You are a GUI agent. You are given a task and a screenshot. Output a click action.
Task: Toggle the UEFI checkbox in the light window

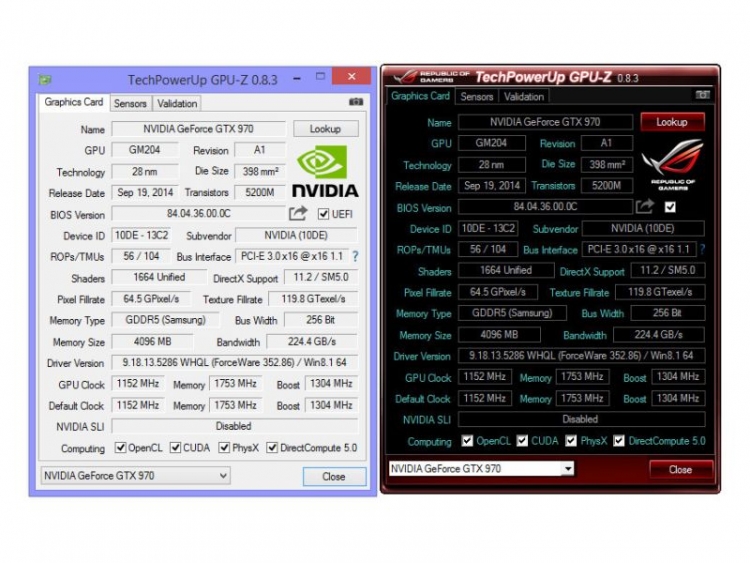point(323,214)
